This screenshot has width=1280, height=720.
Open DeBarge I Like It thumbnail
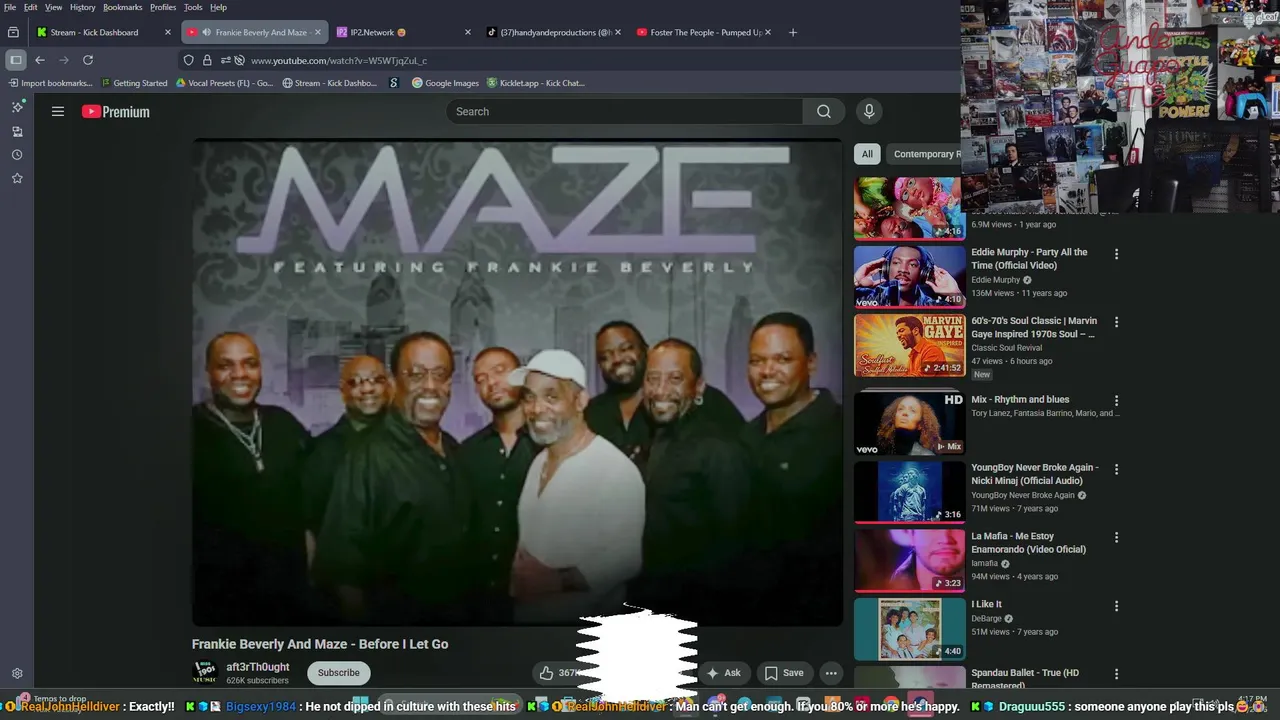pyautogui.click(x=909, y=629)
